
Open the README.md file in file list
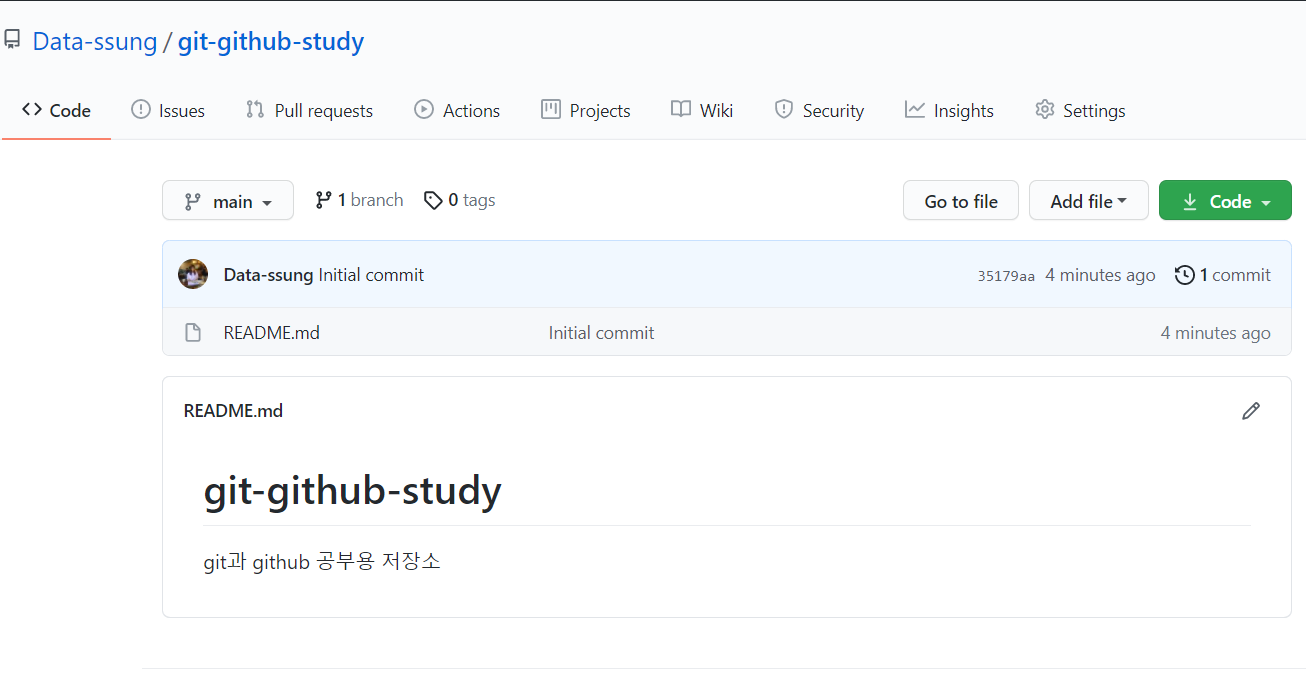point(272,333)
